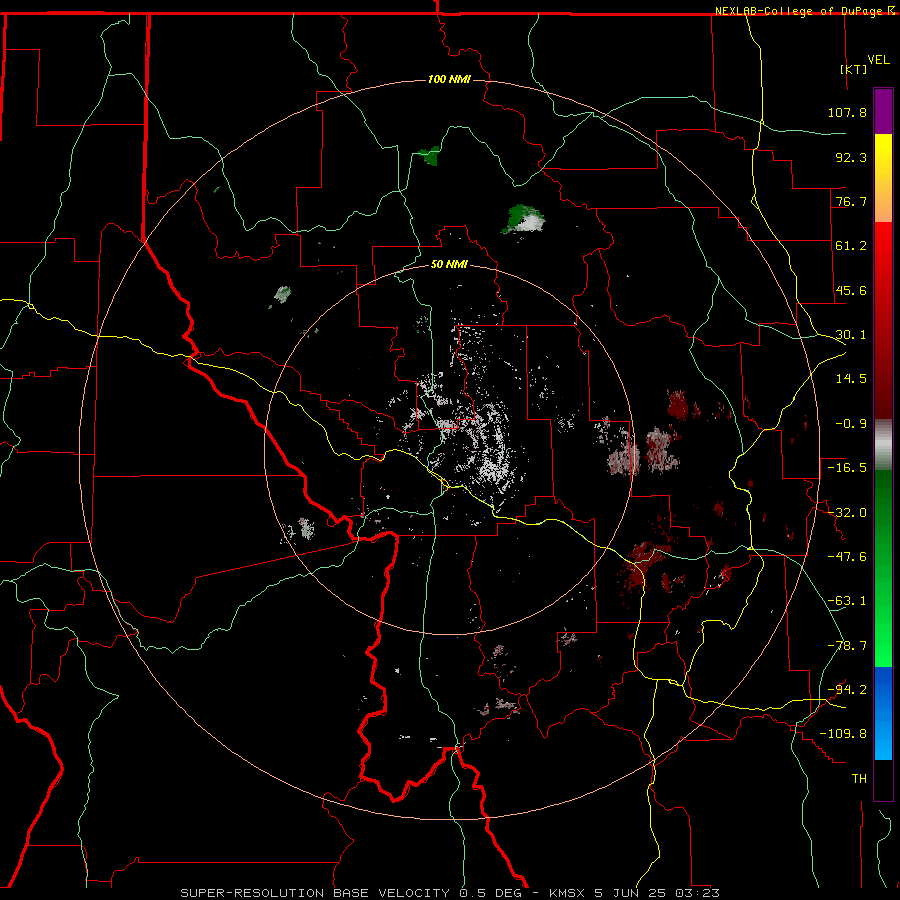This screenshot has width=900, height=900.
Task: Select the -0.9 velocity scale value
Action: pyautogui.click(x=851, y=424)
